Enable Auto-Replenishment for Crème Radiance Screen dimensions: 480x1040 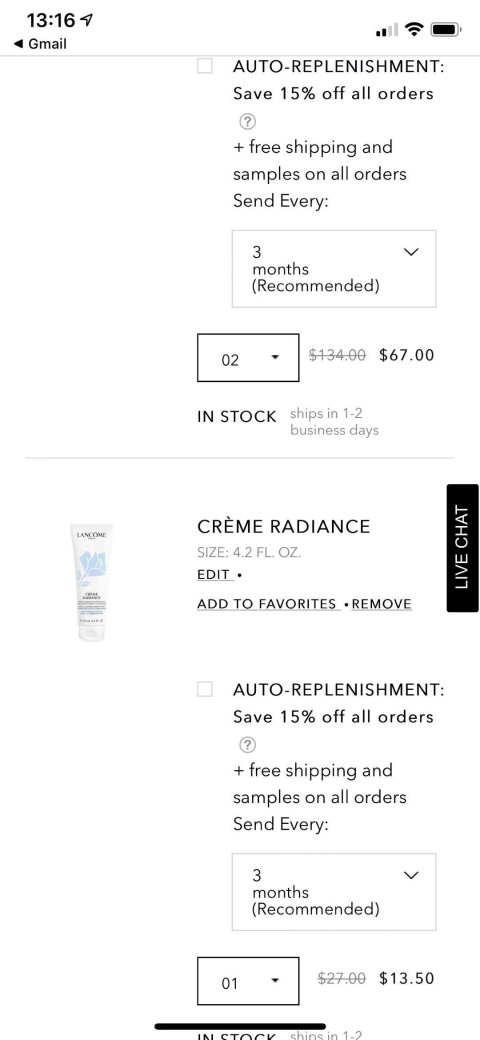click(x=205, y=689)
